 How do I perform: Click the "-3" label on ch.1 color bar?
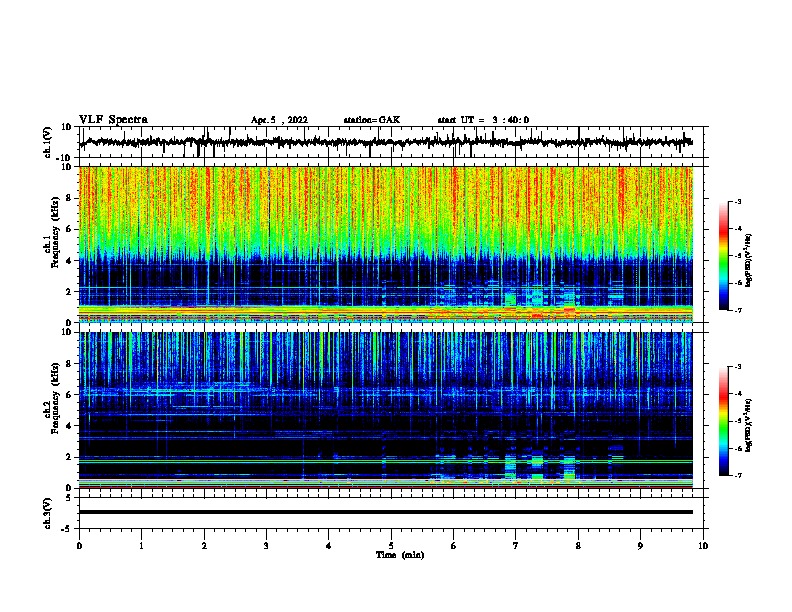pos(737,202)
